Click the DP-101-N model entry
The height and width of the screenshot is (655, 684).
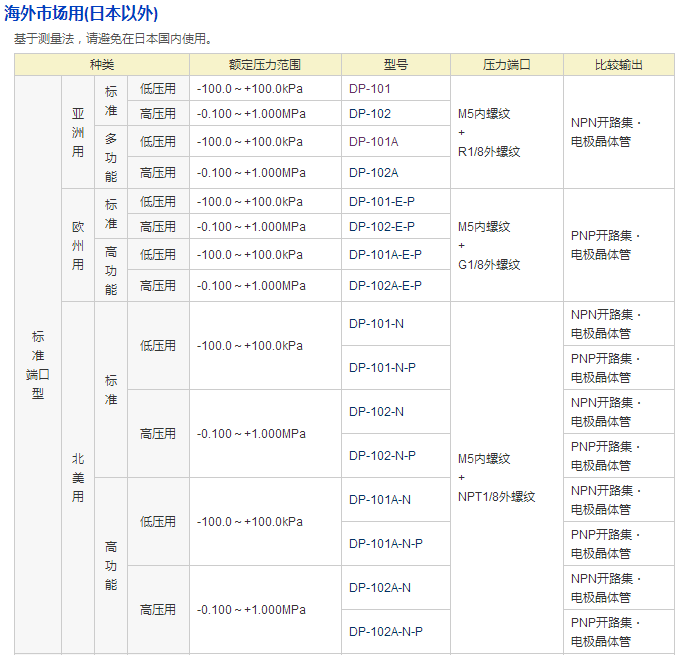376,324
